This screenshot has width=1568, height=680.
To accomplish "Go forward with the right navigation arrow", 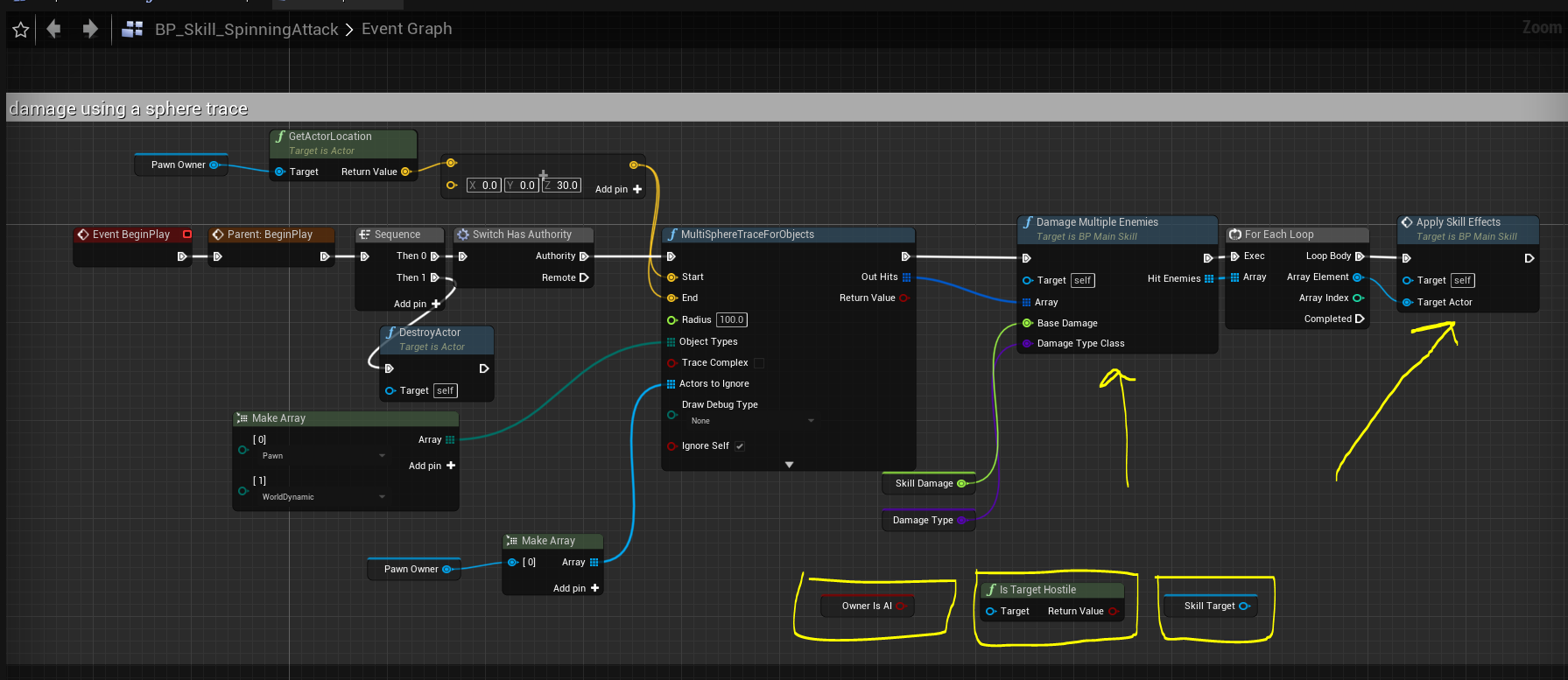I will tap(90, 30).
